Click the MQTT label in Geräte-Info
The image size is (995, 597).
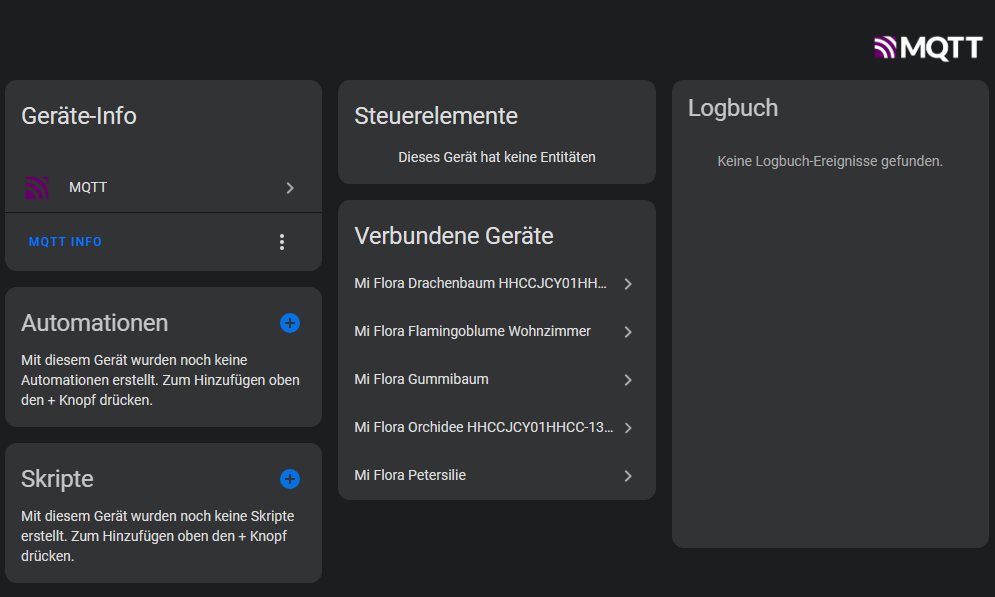[88, 188]
